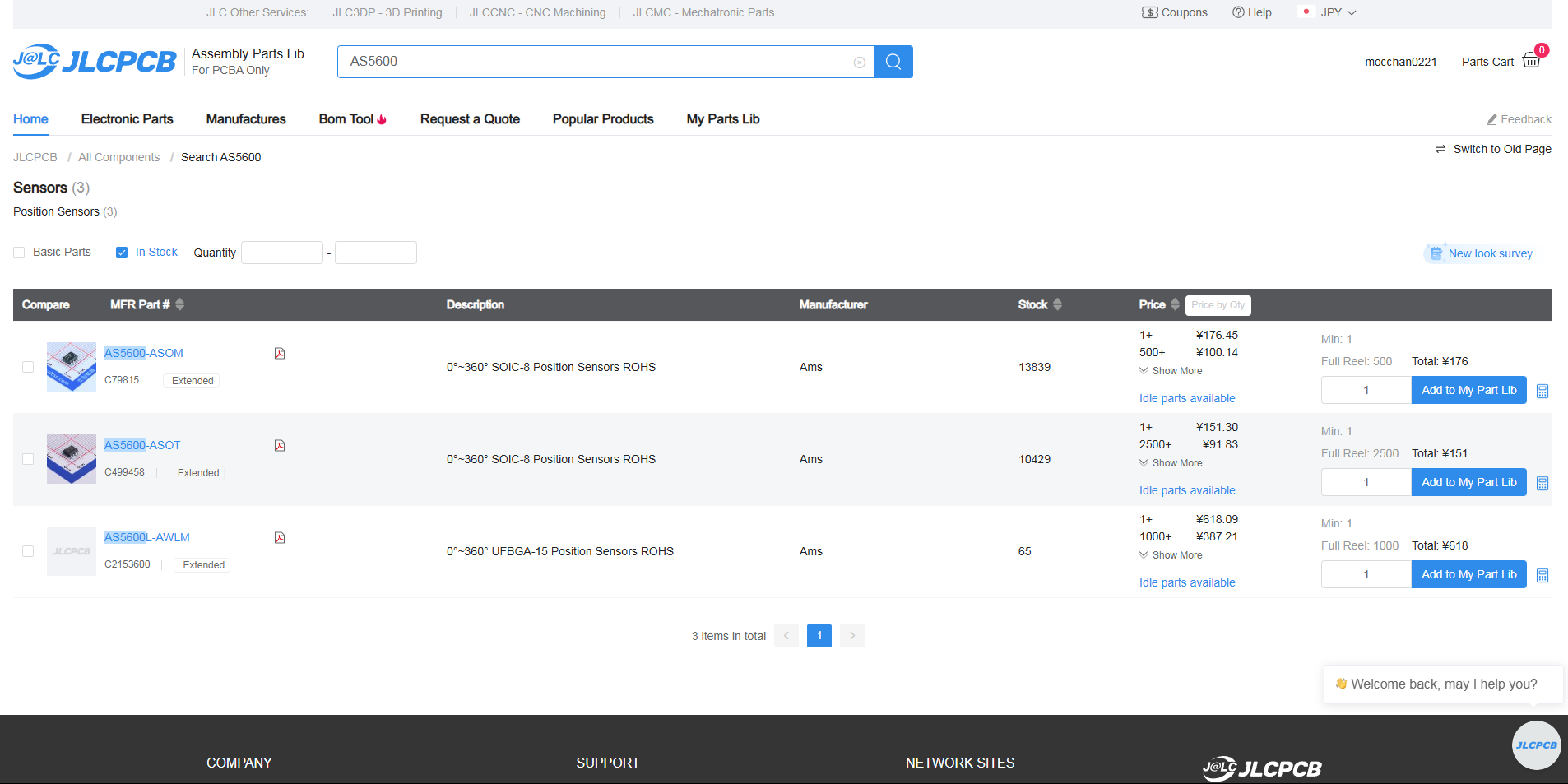This screenshot has width=1568, height=784.
Task: Tick compare checkbox for AS5600-ASOM
Action: click(x=28, y=367)
